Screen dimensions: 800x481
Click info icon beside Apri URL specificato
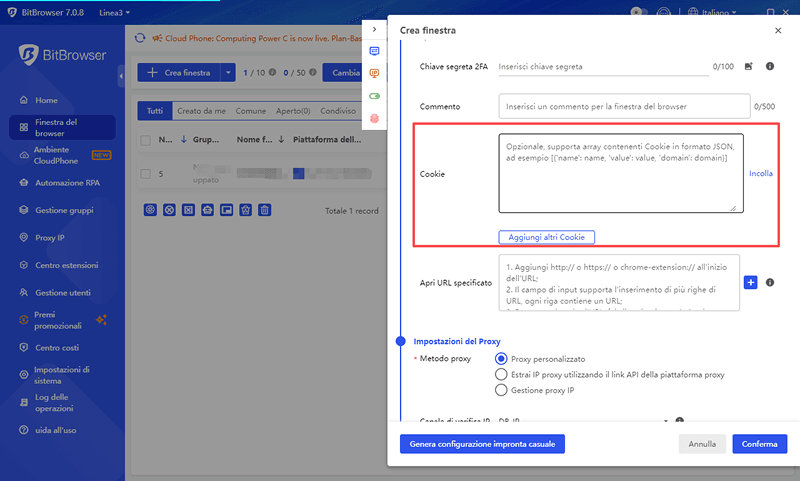coord(770,283)
